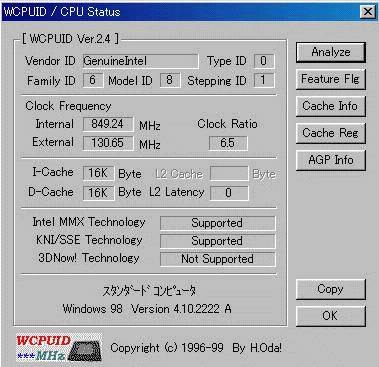Close the WCPUID window with X
Viewport: 379px width, 367px height.
tap(368, 12)
